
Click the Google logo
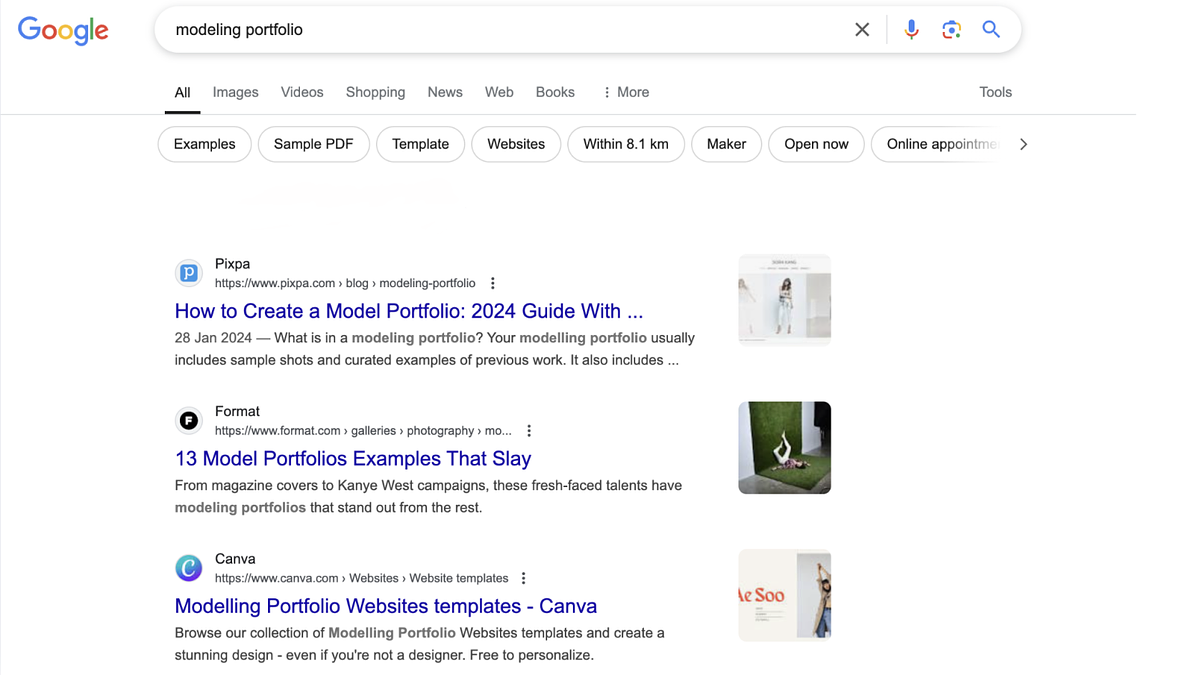(x=63, y=30)
